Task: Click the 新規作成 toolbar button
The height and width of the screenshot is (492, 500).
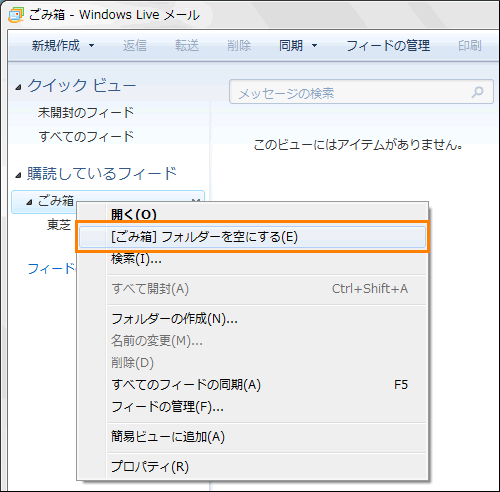Action: click(x=56, y=46)
